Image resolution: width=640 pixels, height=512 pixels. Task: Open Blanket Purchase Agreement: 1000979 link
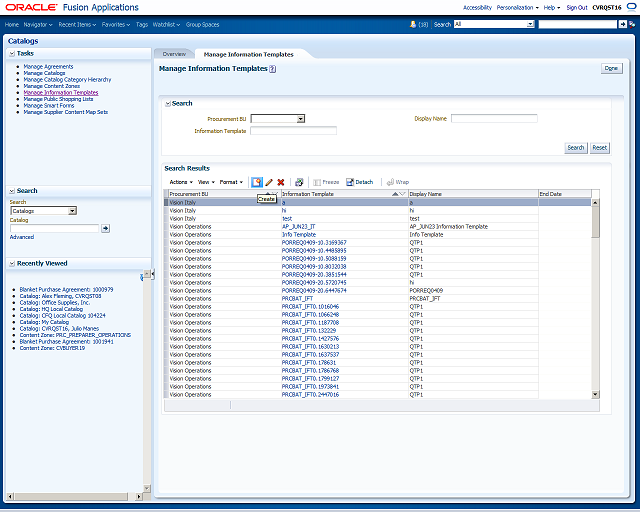tap(67, 289)
